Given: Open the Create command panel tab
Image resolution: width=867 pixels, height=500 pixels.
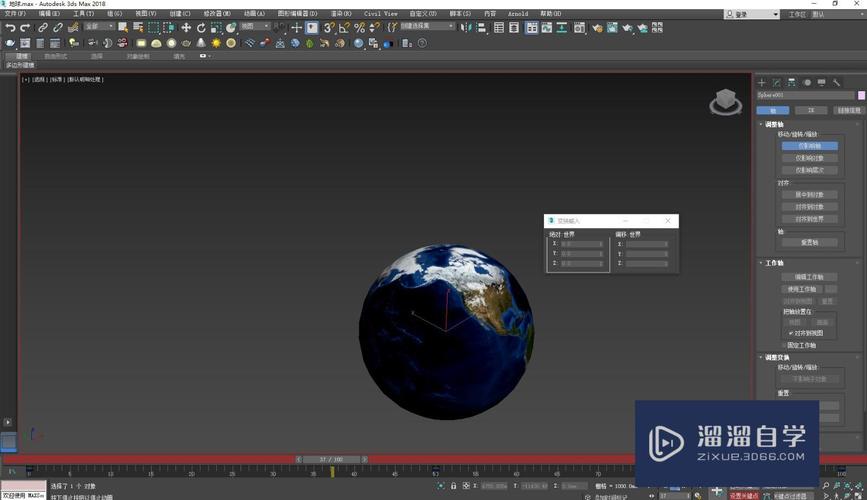Looking at the screenshot, I should pos(762,82).
